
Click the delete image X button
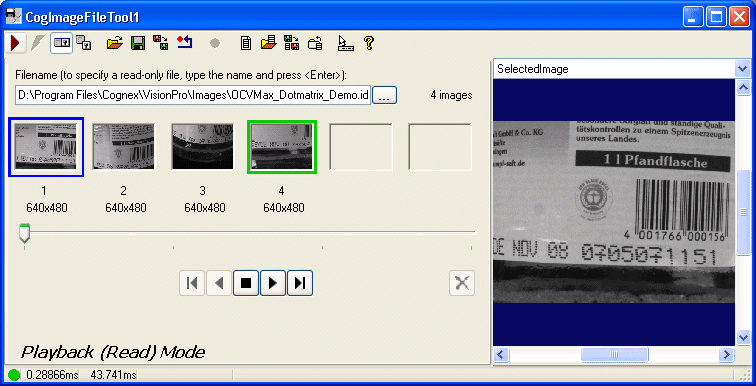(462, 283)
